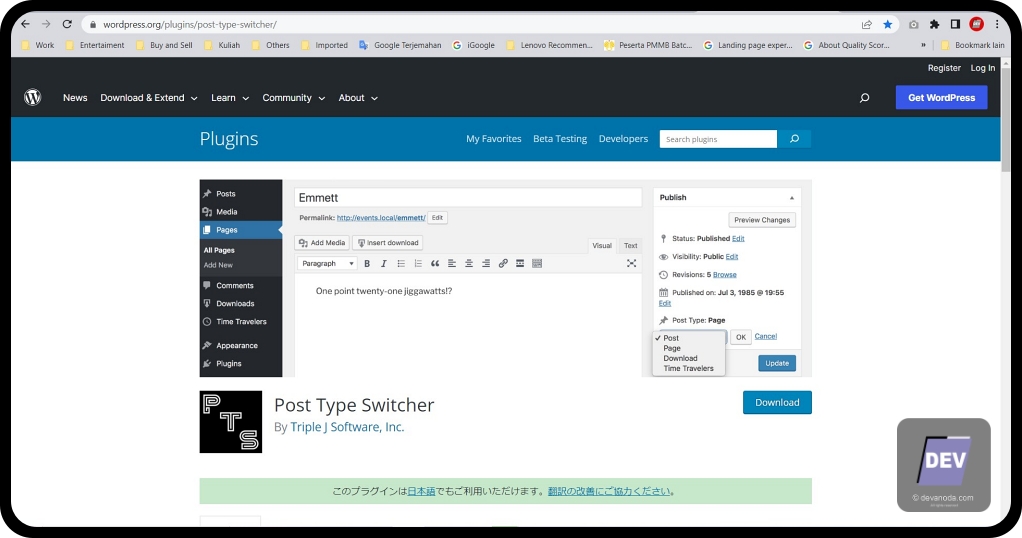Click the share page icon in address bar
1022x538 pixels.
point(866,24)
